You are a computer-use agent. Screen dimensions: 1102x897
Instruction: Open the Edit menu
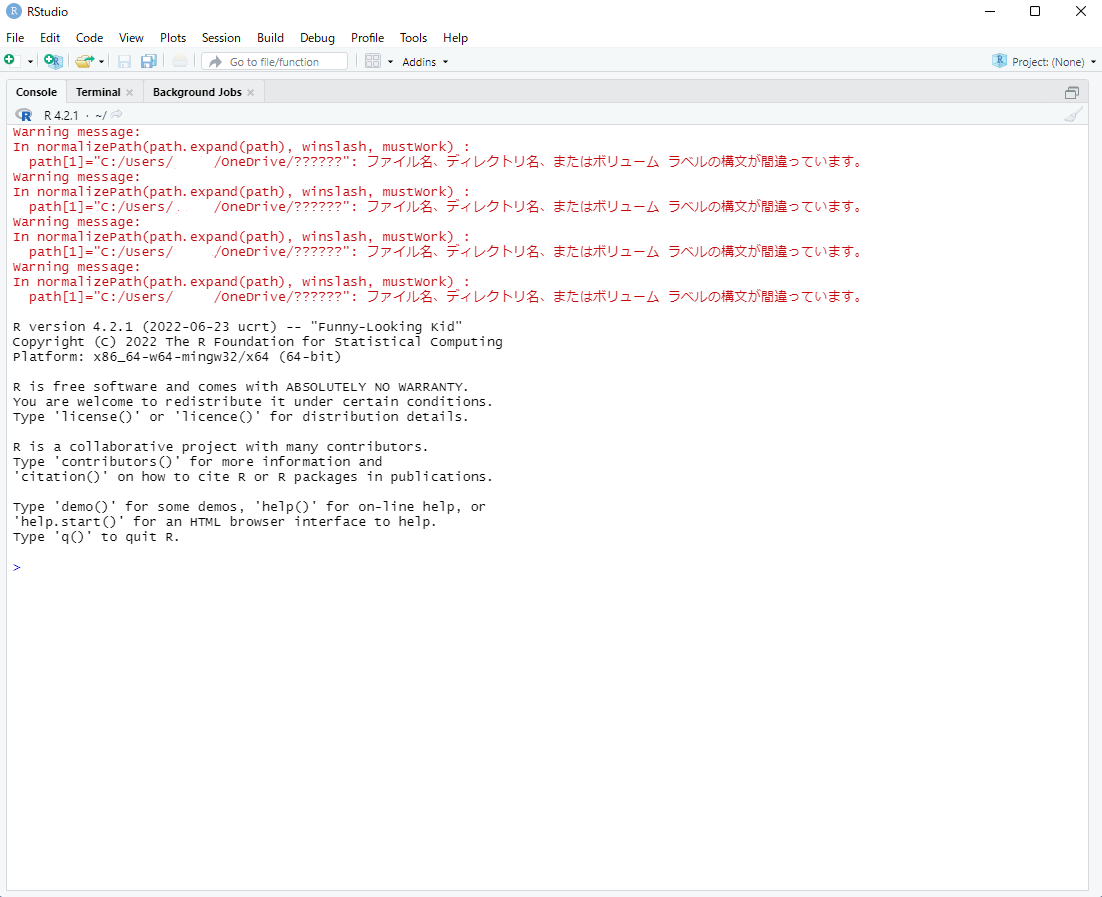[50, 38]
